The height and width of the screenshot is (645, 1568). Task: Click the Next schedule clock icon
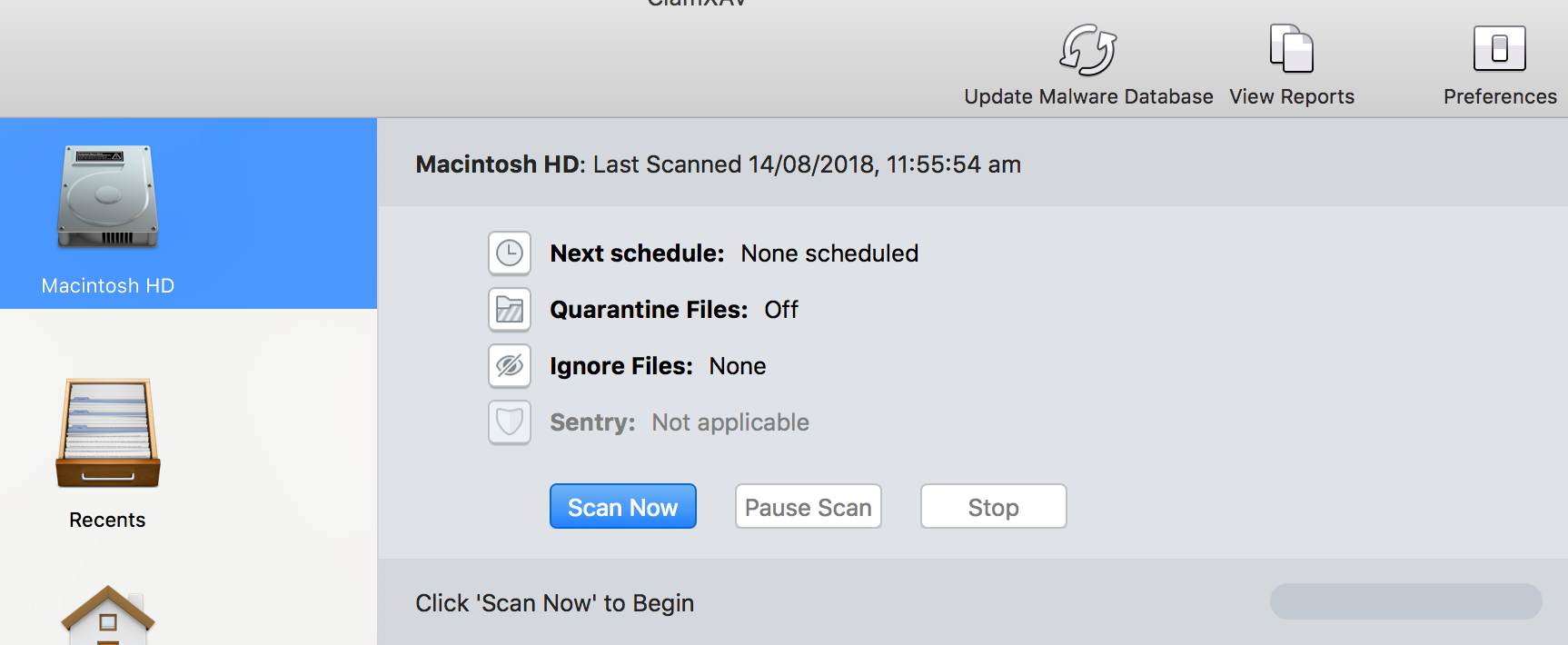[x=510, y=253]
